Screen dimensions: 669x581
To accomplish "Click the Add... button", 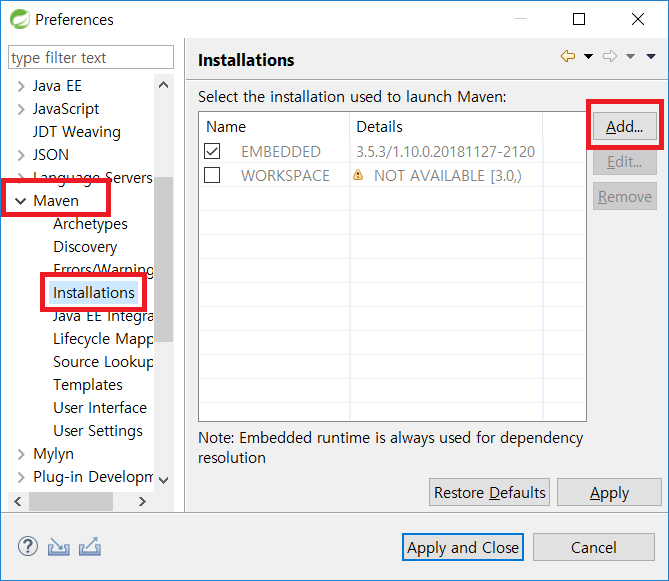I will click(x=625, y=127).
